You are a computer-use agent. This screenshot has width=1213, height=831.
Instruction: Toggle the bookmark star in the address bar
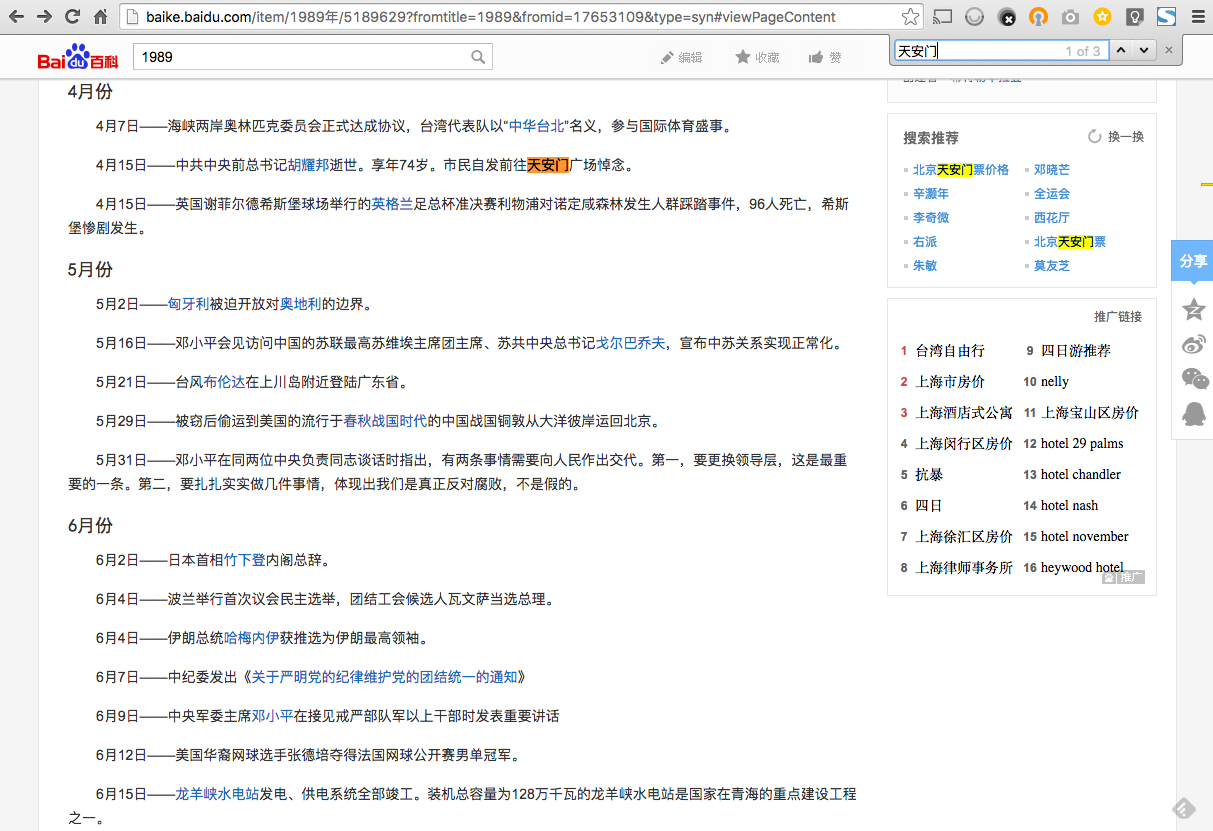pyautogui.click(x=911, y=16)
